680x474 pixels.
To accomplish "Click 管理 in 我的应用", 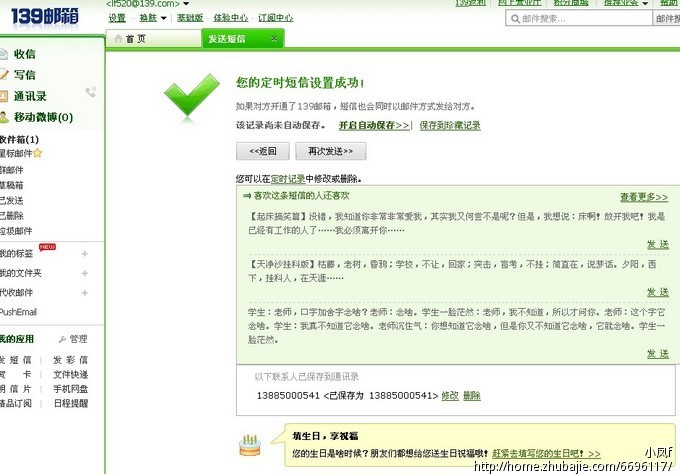I will pyautogui.click(x=78, y=339).
